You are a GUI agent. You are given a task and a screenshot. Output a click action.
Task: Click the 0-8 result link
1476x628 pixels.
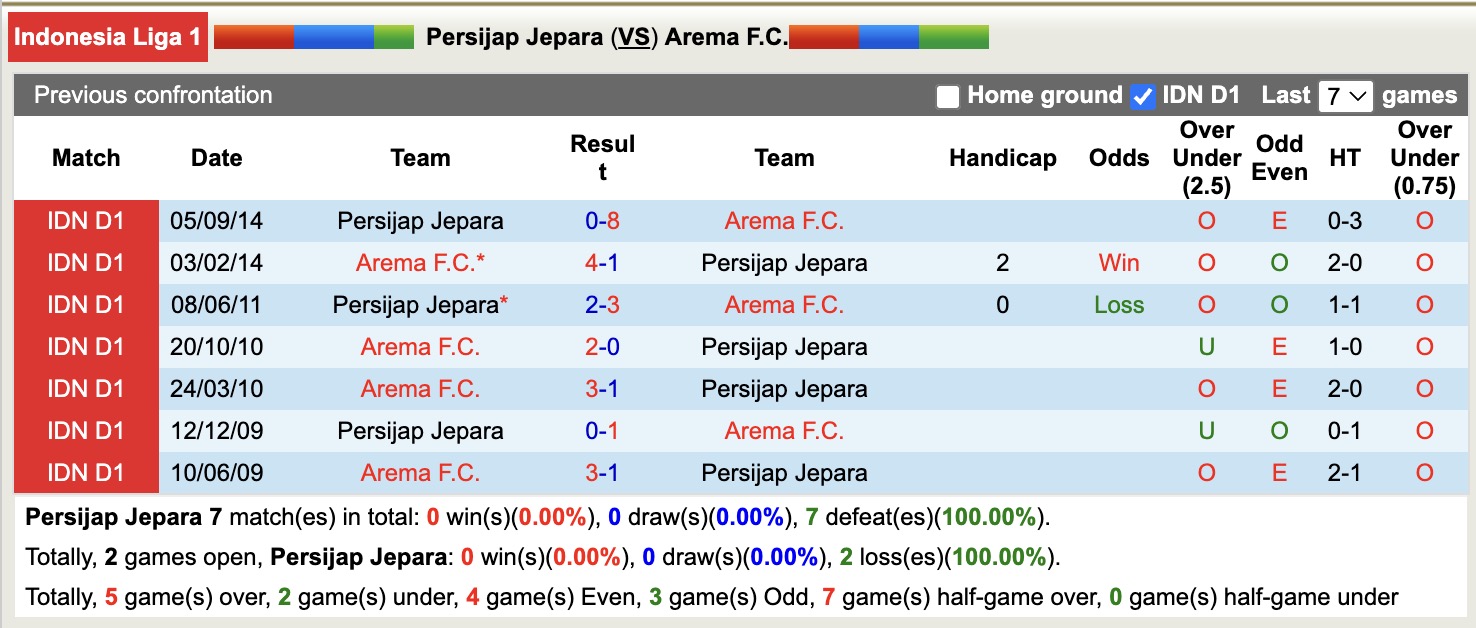click(x=601, y=221)
